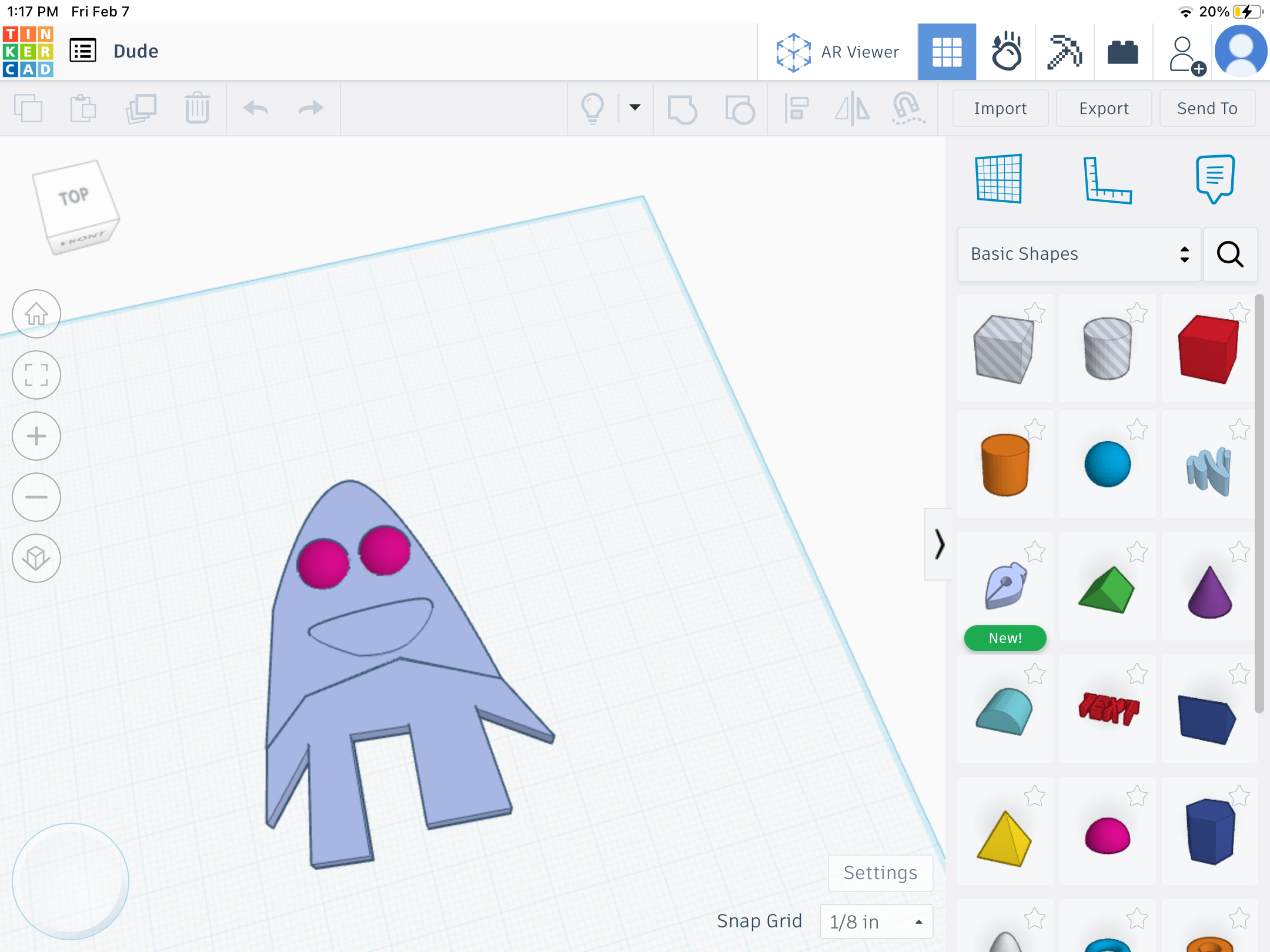Open the Tinkercad logo home

coord(28,52)
